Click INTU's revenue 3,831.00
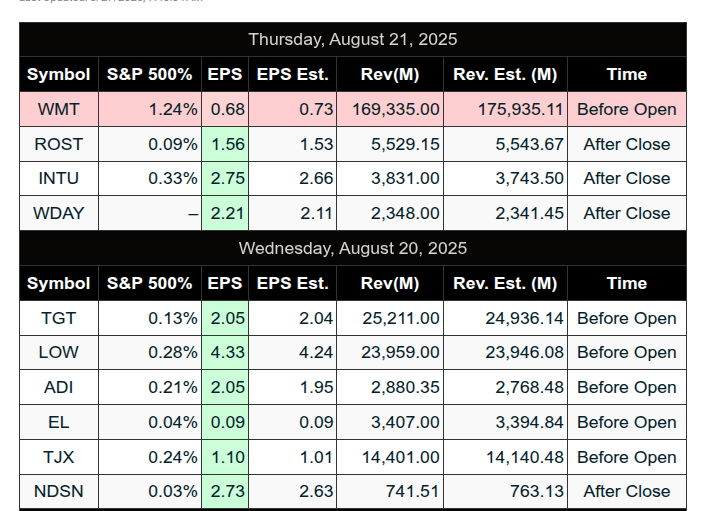The image size is (708, 511). [390, 178]
